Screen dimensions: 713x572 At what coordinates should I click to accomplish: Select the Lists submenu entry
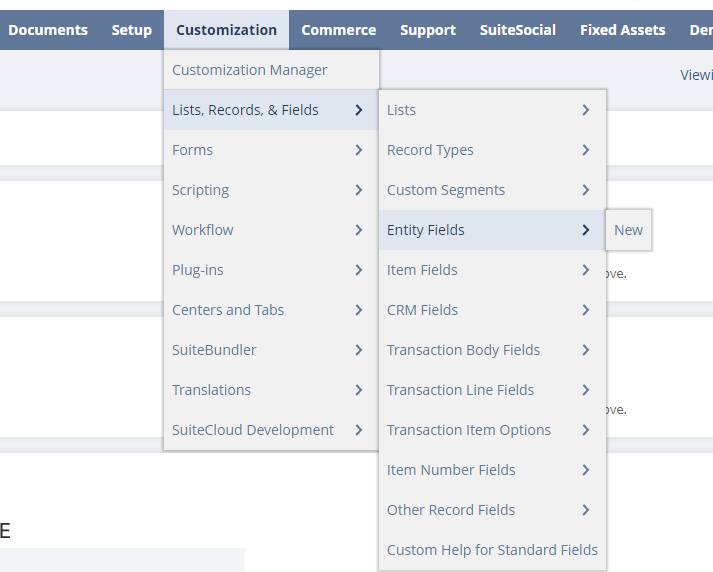492,110
